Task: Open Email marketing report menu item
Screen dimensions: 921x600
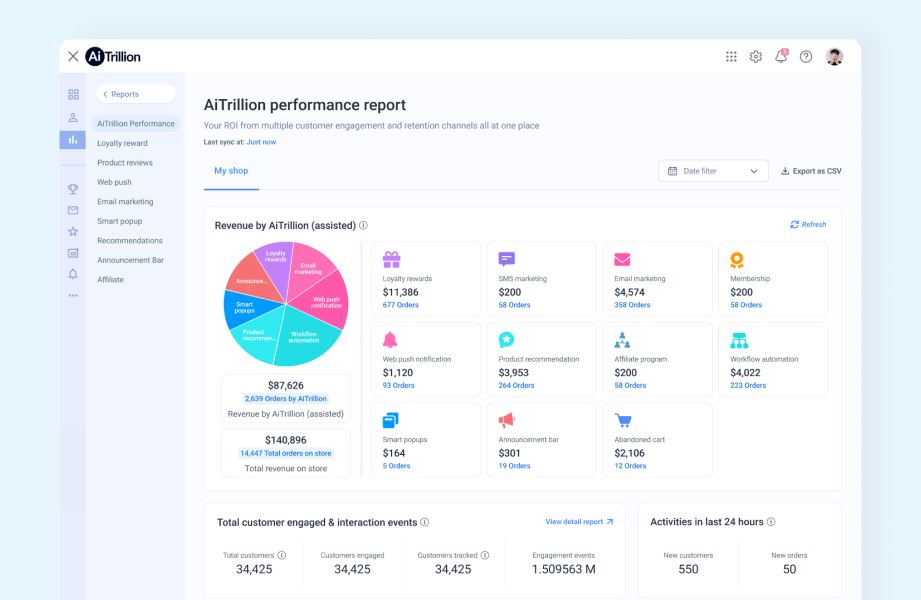Action: pos(125,202)
